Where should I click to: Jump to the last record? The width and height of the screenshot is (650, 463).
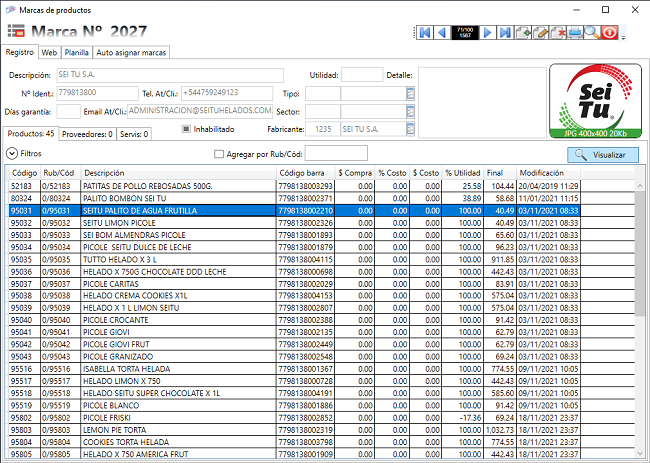505,32
